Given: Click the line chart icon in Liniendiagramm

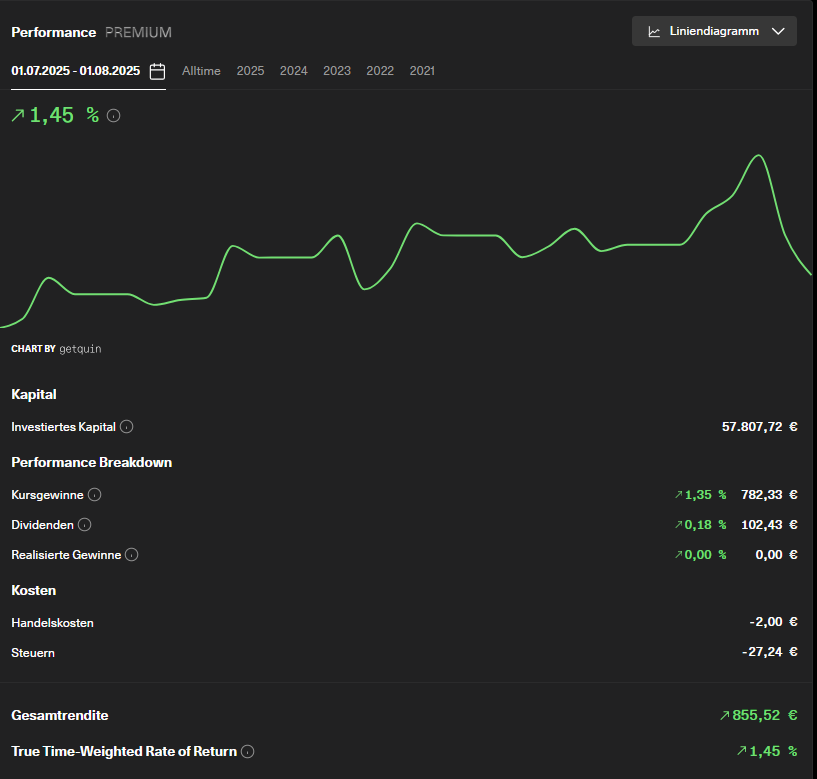Looking at the screenshot, I should coord(654,32).
